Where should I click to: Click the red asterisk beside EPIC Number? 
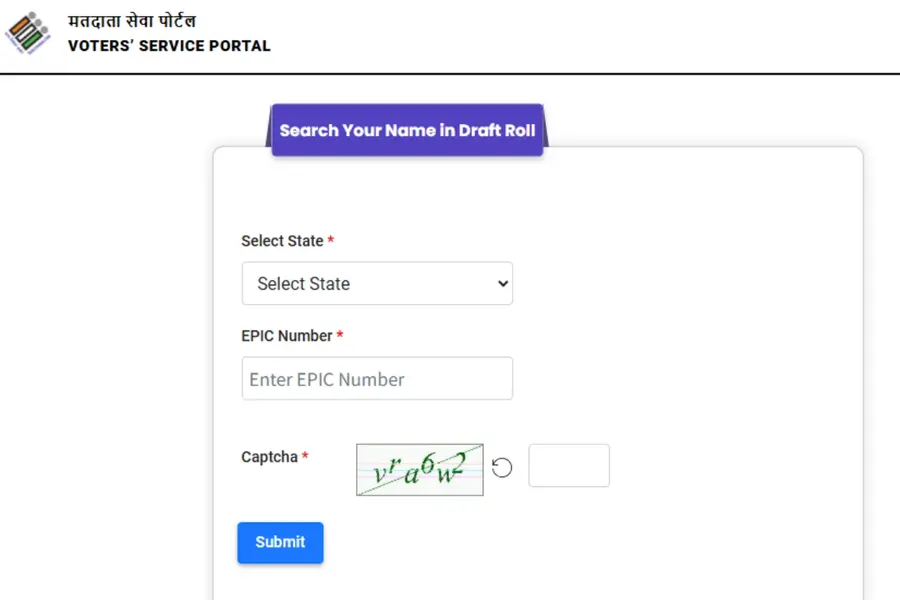[340, 334]
